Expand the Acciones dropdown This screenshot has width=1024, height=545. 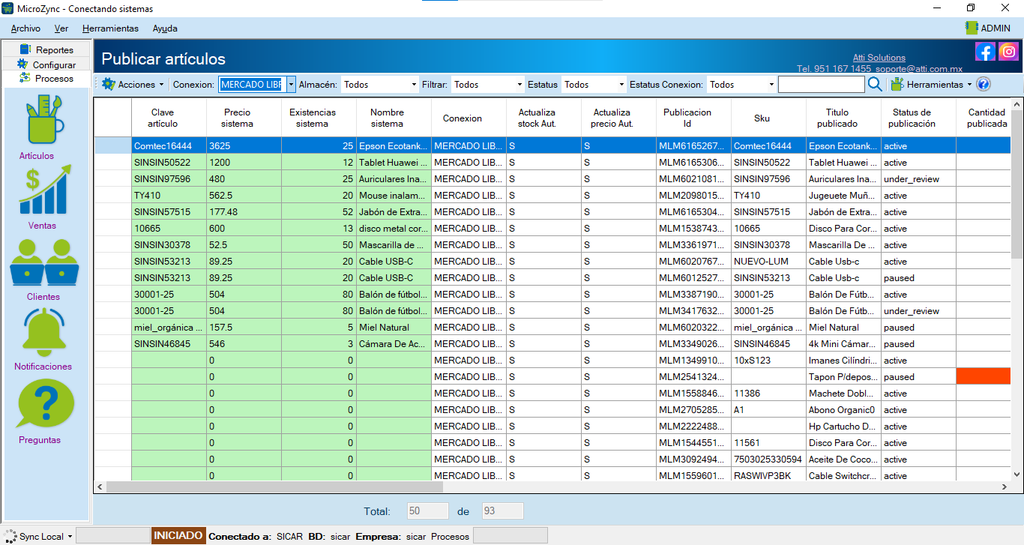161,85
